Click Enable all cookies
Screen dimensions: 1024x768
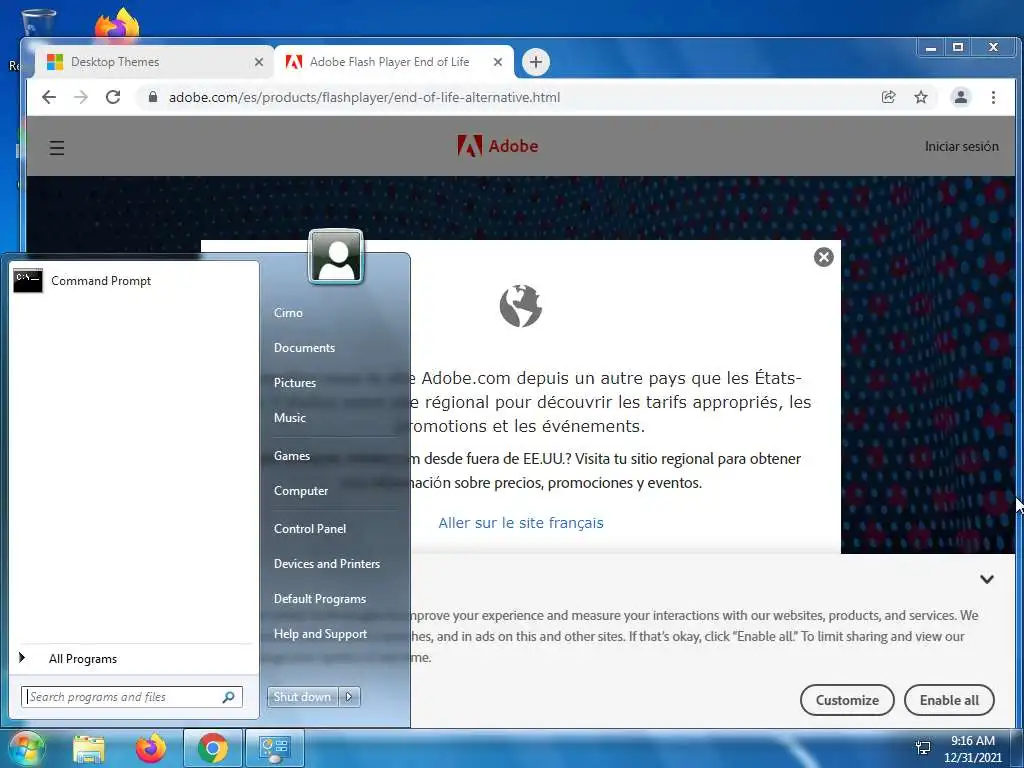click(949, 700)
